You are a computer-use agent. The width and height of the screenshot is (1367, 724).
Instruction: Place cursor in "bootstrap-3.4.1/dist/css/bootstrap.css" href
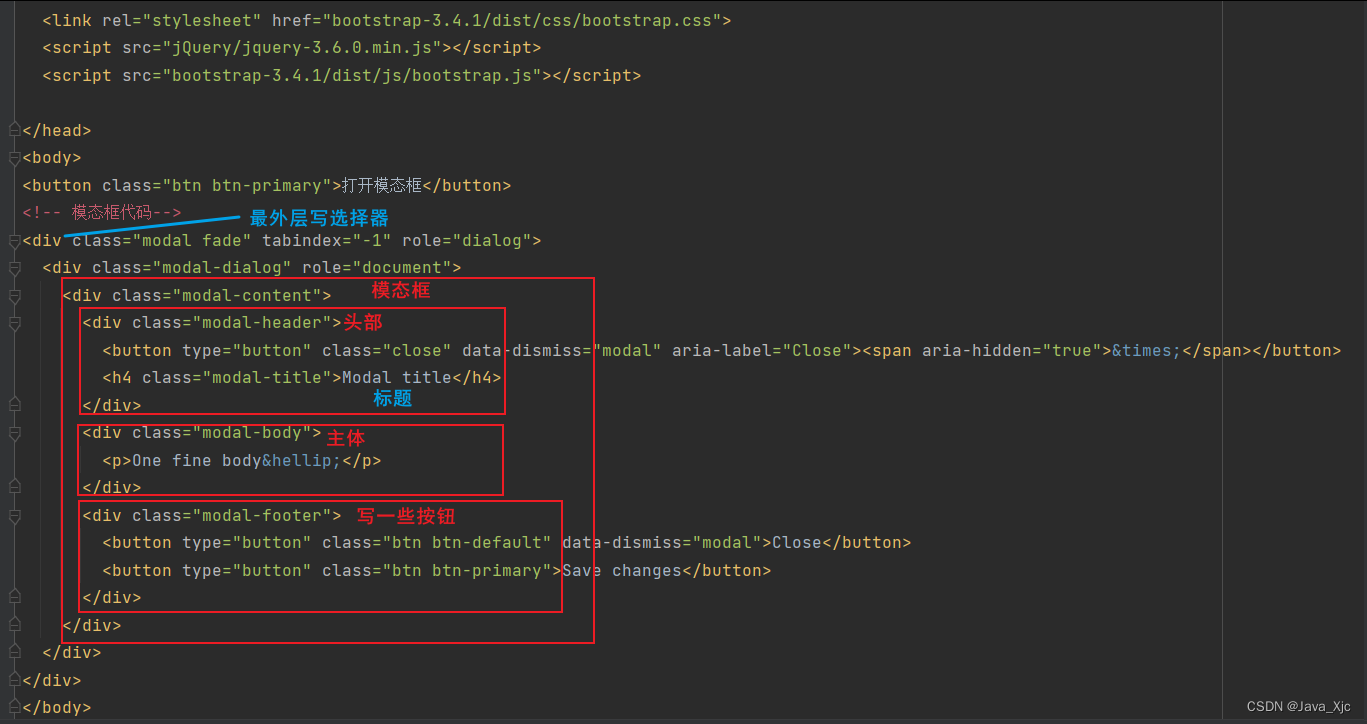(526, 20)
